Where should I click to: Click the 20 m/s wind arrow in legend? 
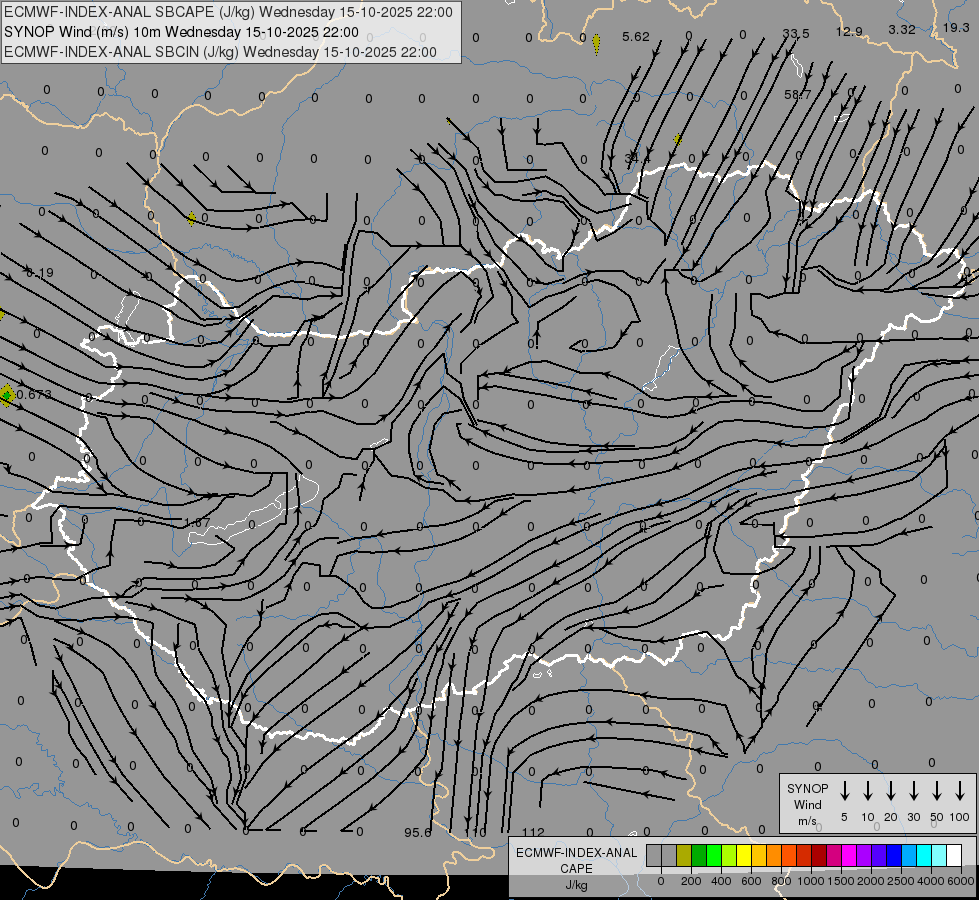pyautogui.click(x=890, y=790)
